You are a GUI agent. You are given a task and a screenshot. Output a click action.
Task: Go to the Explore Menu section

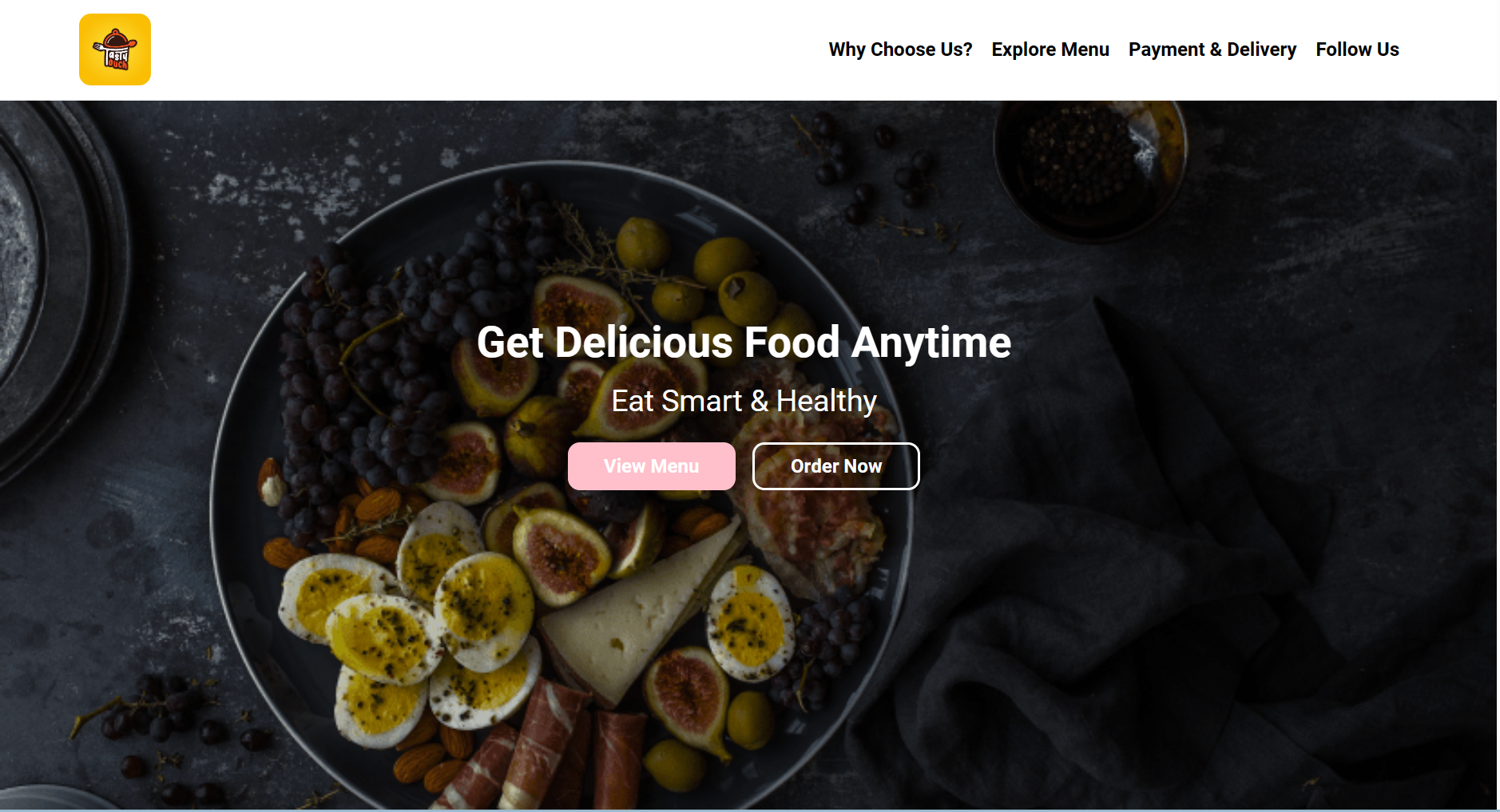coord(1050,50)
